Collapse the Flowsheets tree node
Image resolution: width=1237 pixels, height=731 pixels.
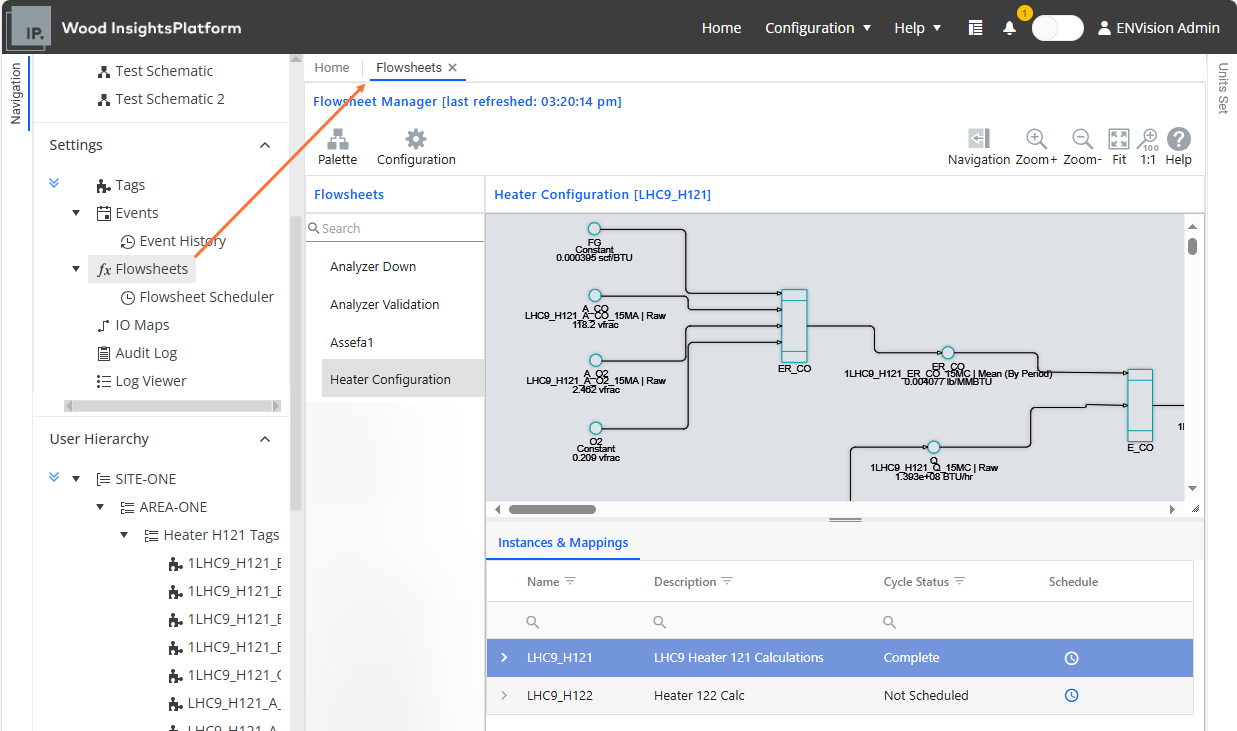[77, 269]
